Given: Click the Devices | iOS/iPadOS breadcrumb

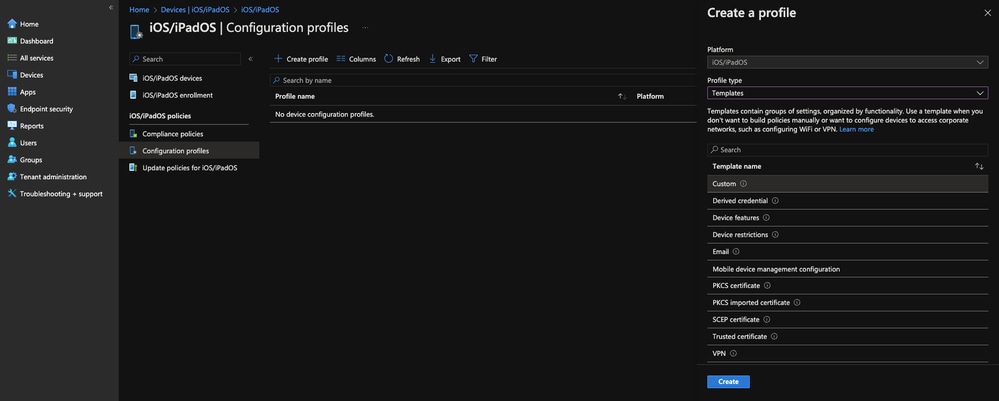Looking at the screenshot, I should 195,10.
